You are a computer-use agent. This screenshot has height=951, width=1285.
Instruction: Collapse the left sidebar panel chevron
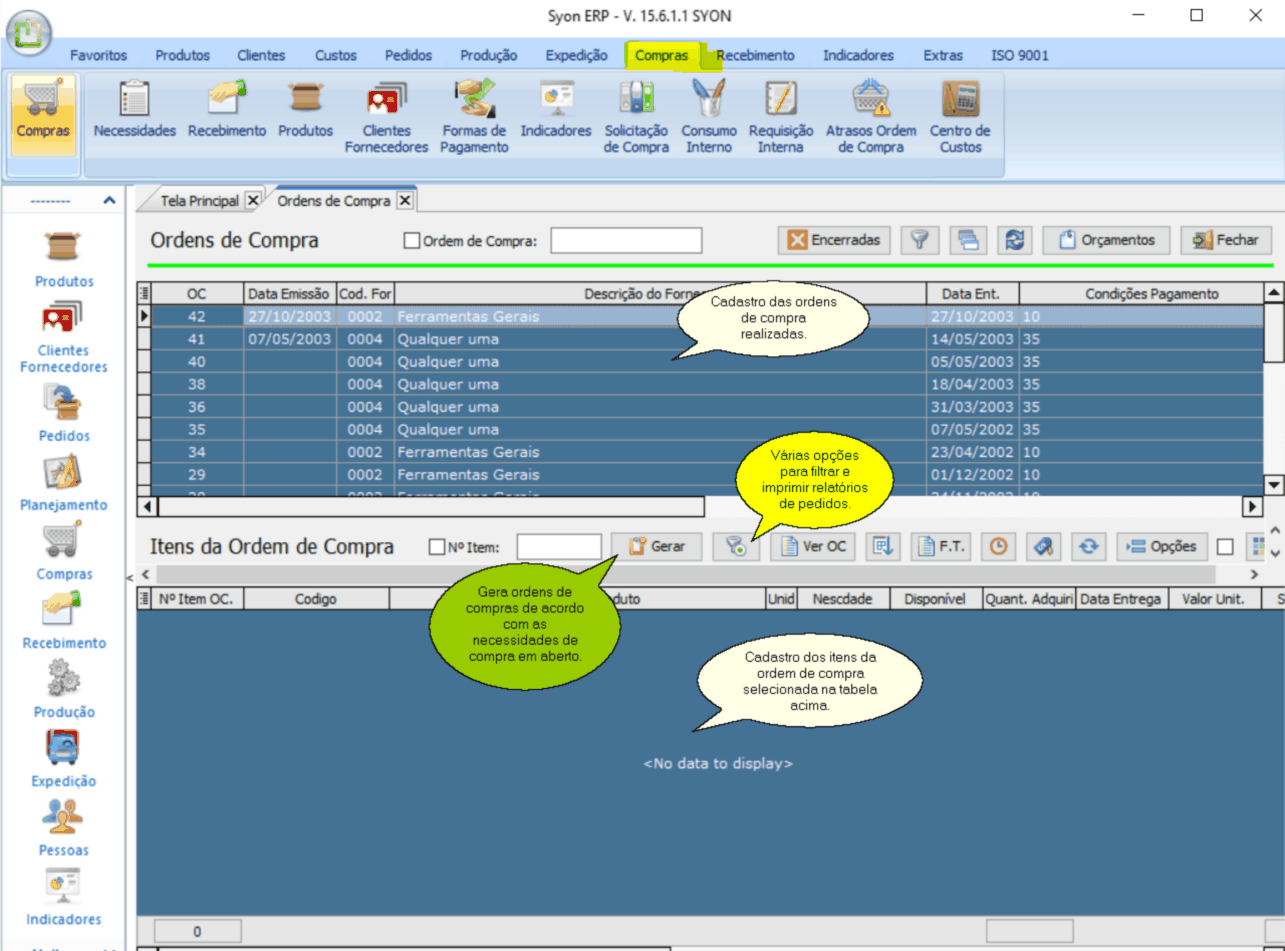click(x=109, y=201)
